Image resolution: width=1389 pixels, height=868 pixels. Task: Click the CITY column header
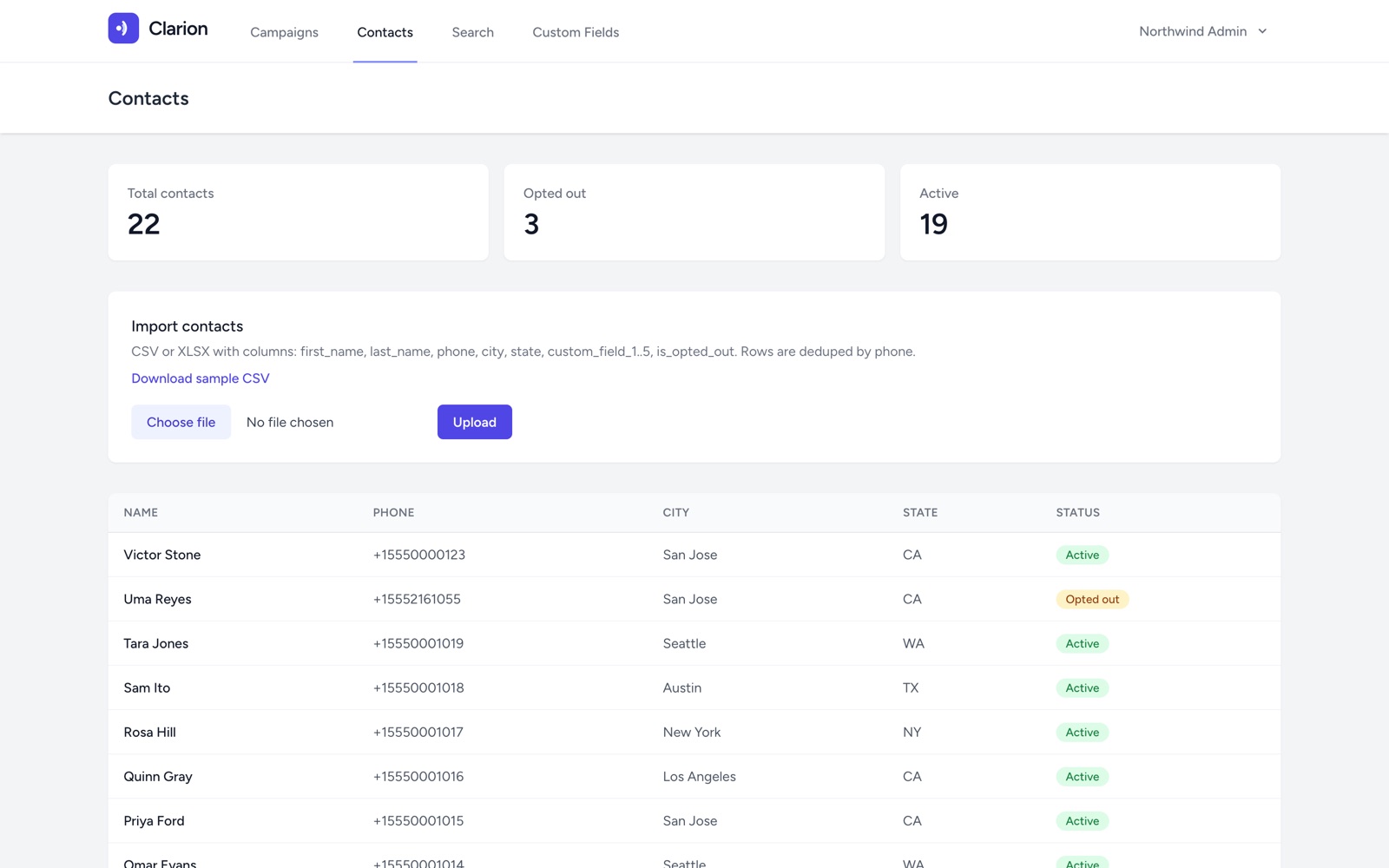tap(675, 513)
